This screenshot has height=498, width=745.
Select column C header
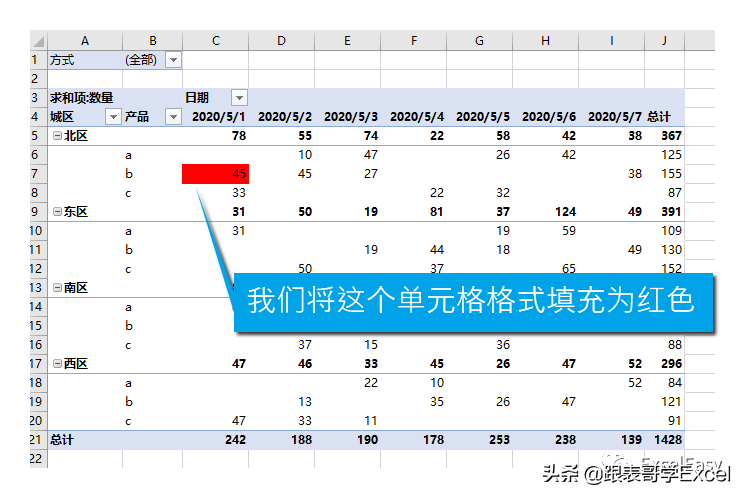pyautogui.click(x=216, y=41)
